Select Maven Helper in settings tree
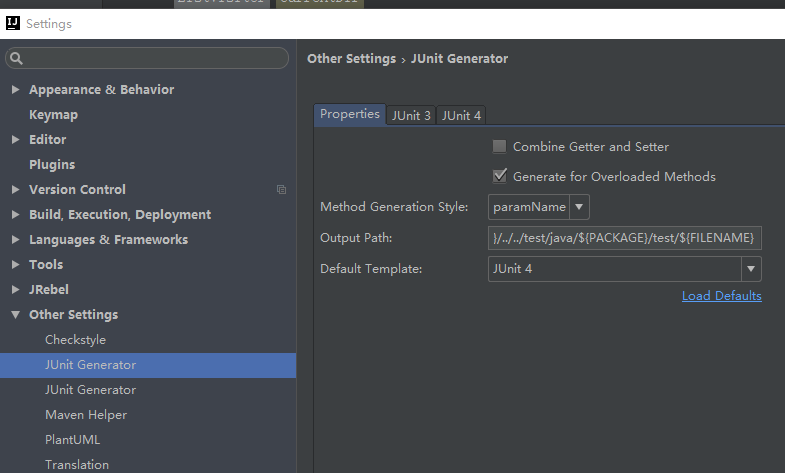785x473 pixels. pos(86,415)
